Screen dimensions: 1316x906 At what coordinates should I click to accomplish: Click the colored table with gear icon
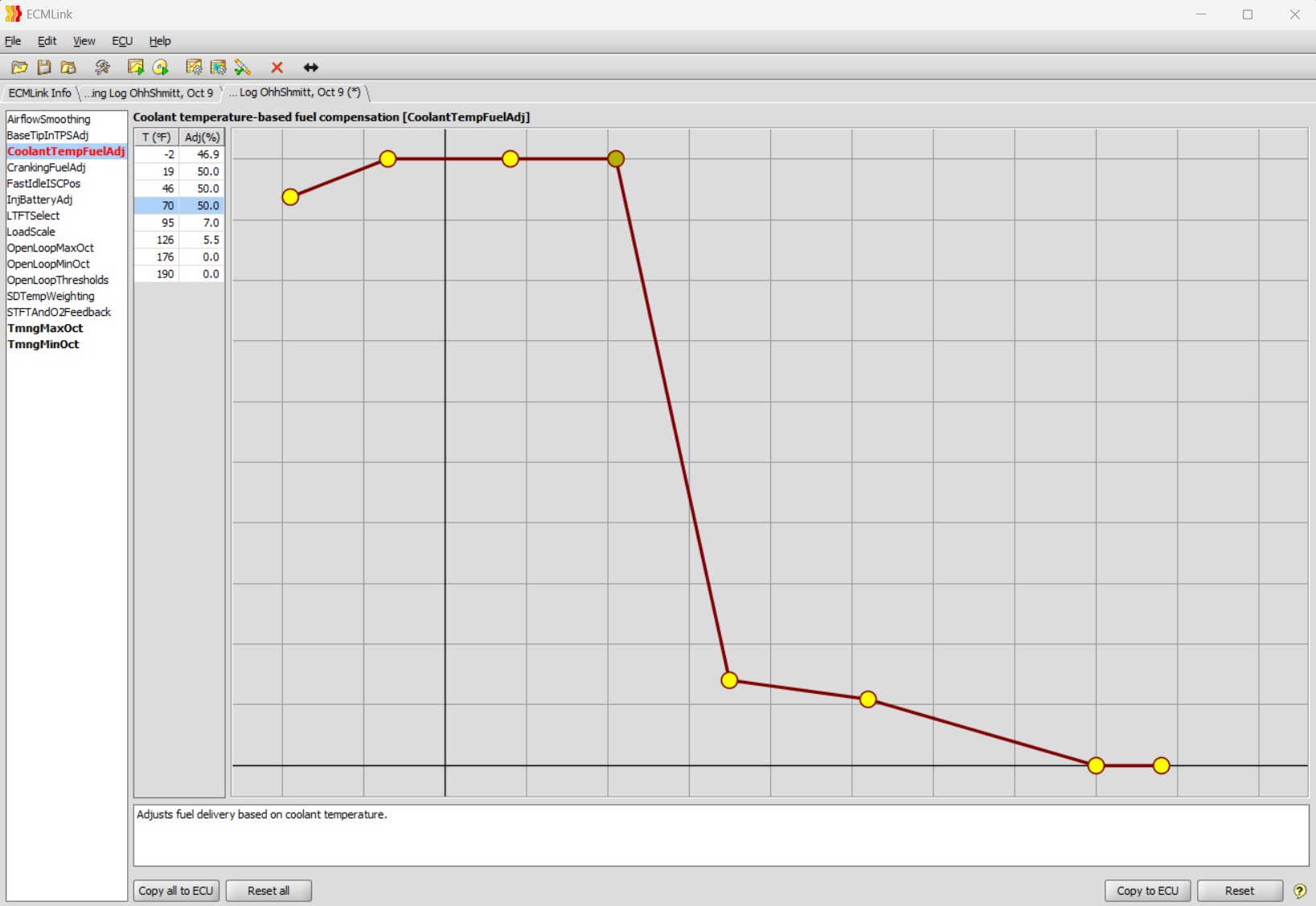point(218,68)
